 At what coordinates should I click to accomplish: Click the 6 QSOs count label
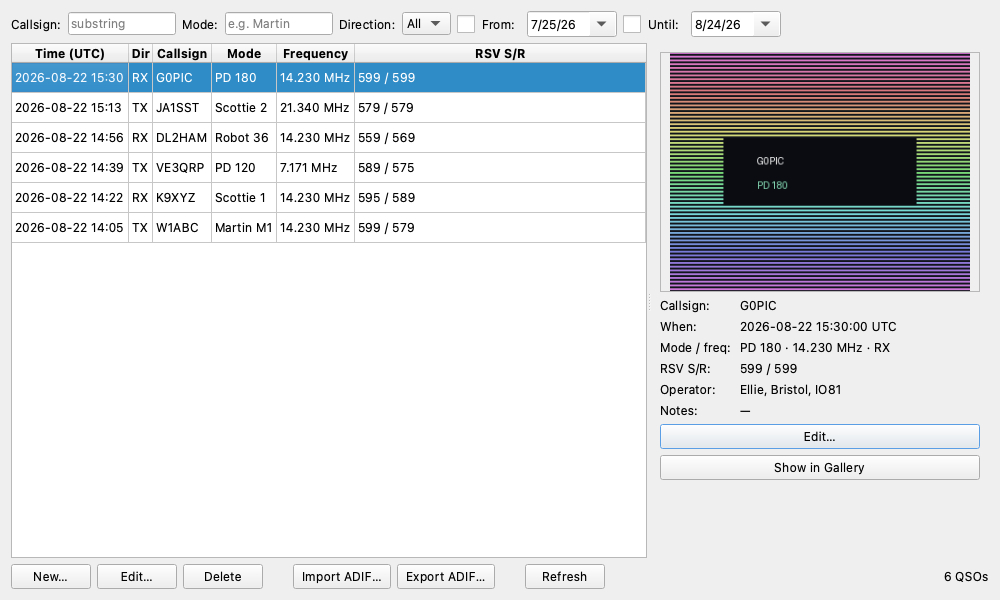tap(966, 576)
